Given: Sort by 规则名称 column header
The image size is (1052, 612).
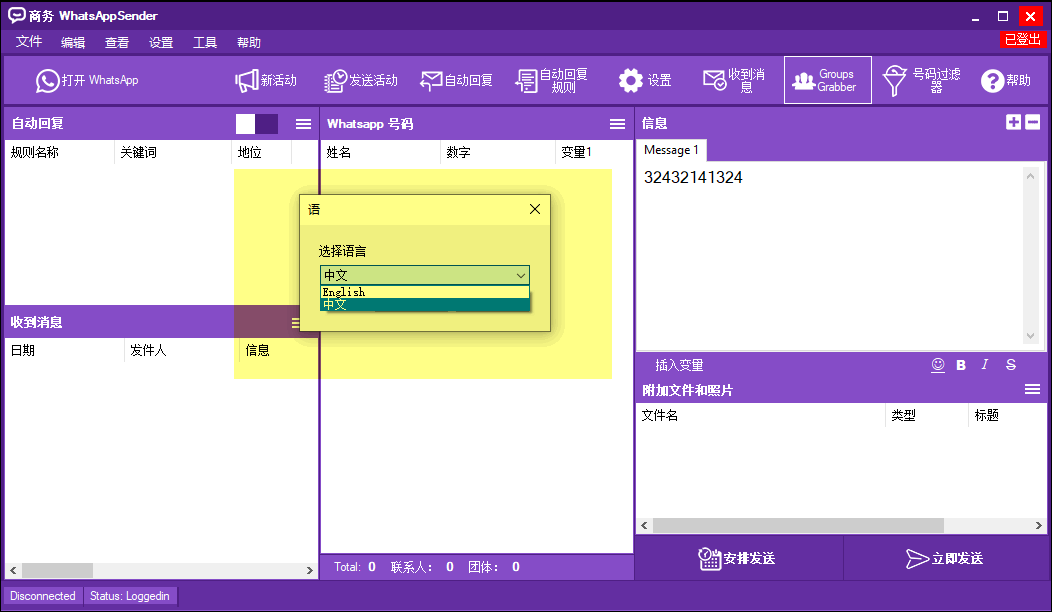Looking at the screenshot, I should [x=60, y=152].
